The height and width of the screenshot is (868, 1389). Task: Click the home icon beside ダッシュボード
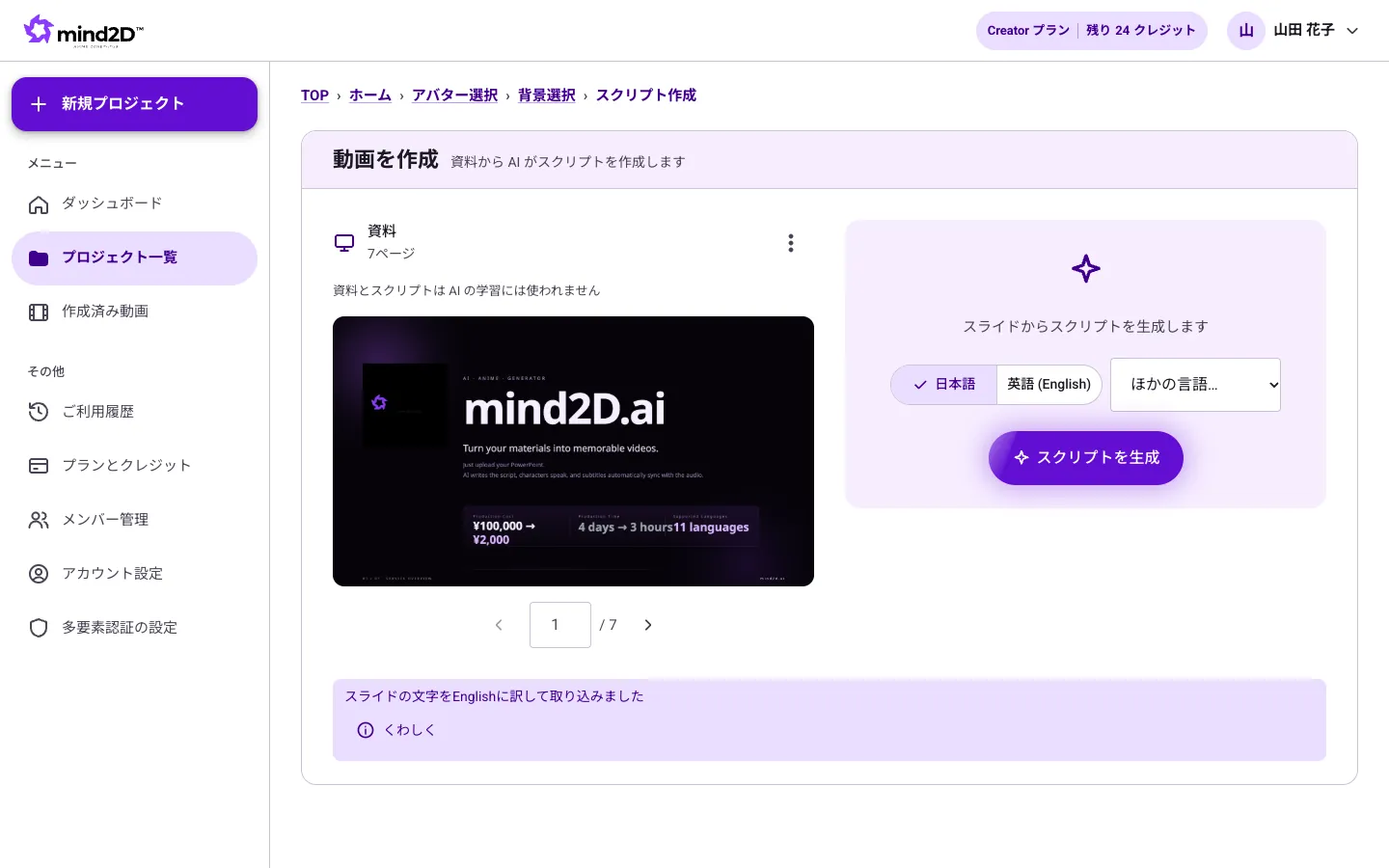click(x=39, y=204)
